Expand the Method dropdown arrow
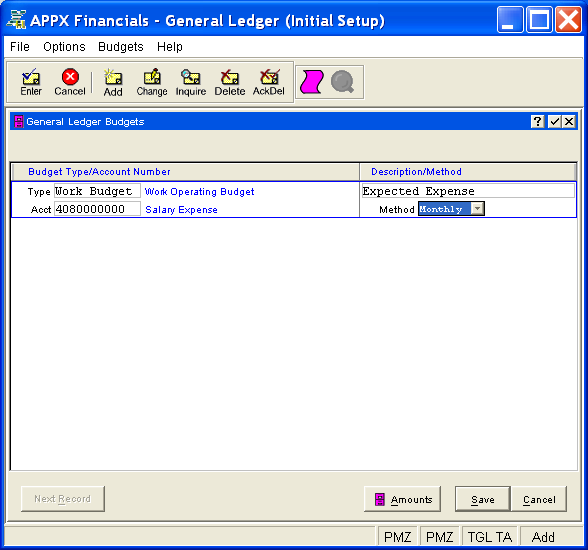Viewport: 588px width, 550px height. coord(477,208)
